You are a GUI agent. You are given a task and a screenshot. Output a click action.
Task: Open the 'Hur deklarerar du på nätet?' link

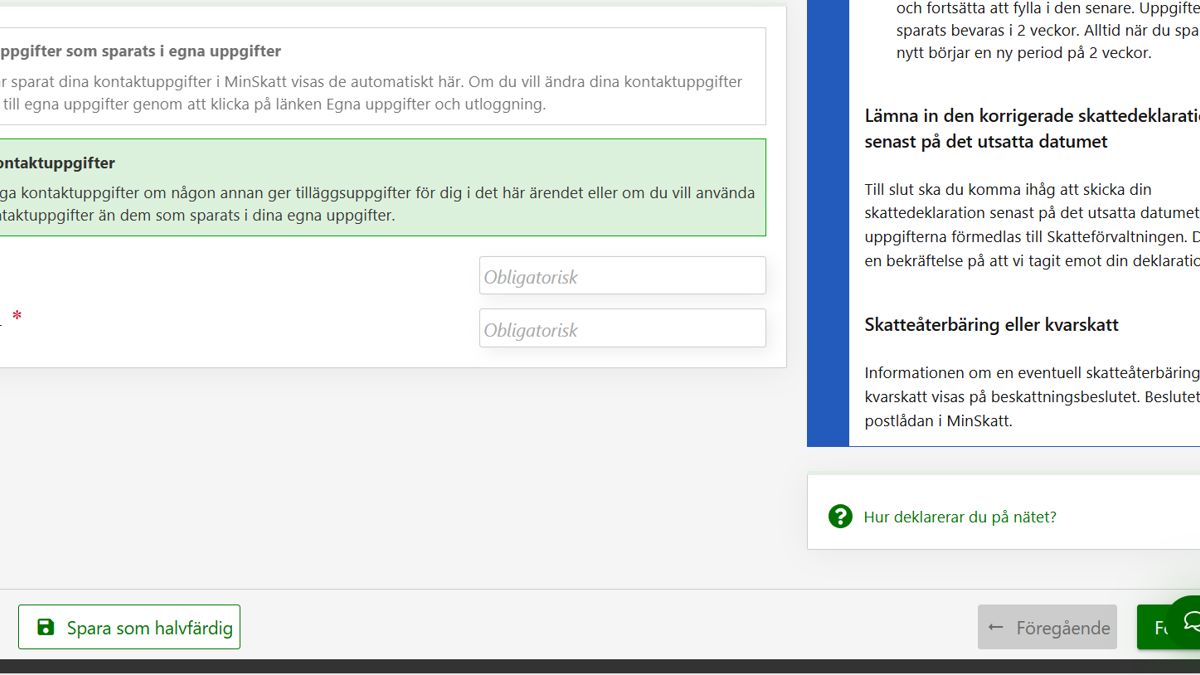click(959, 517)
